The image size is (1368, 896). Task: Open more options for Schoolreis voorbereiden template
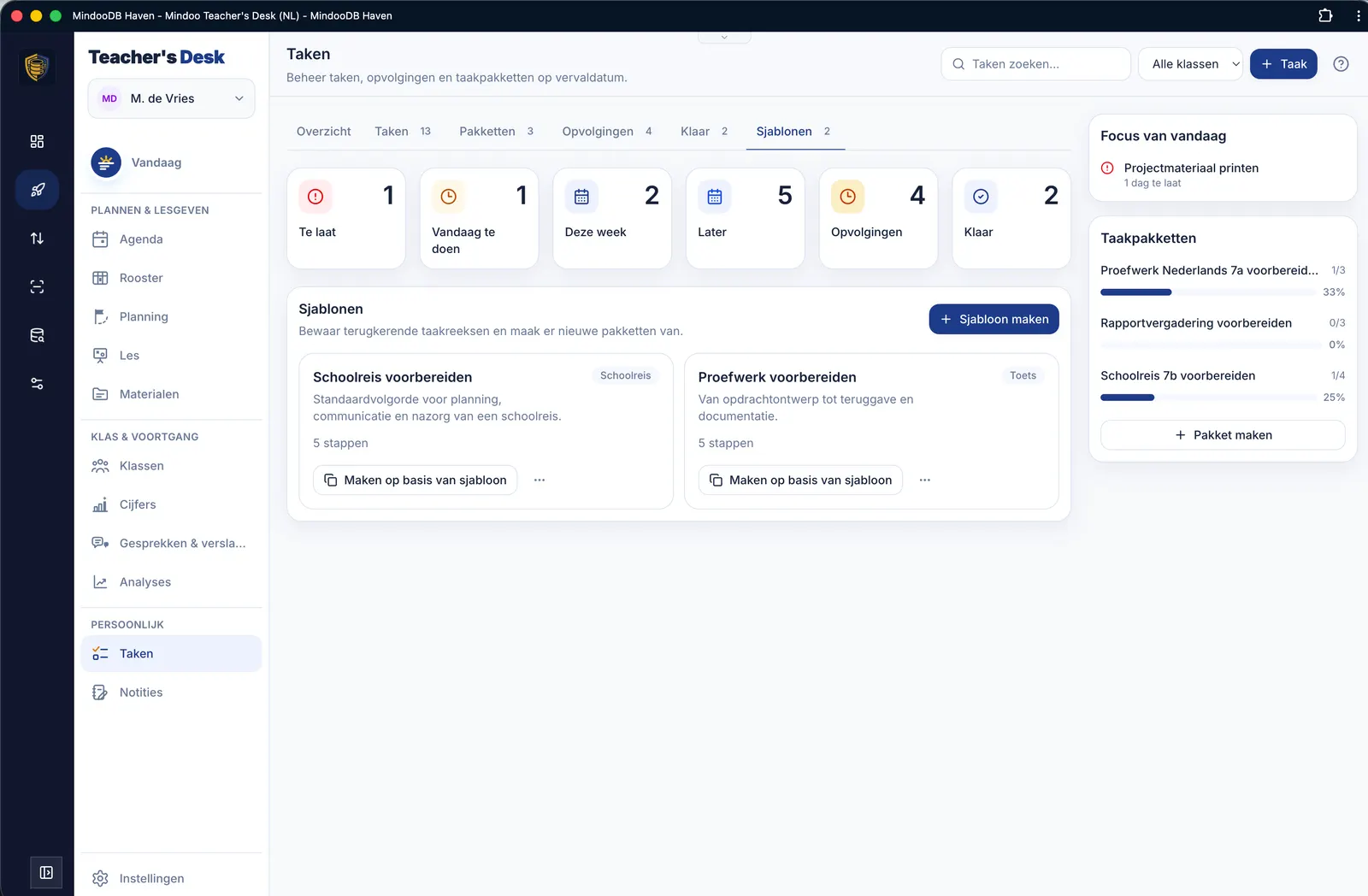(x=540, y=480)
